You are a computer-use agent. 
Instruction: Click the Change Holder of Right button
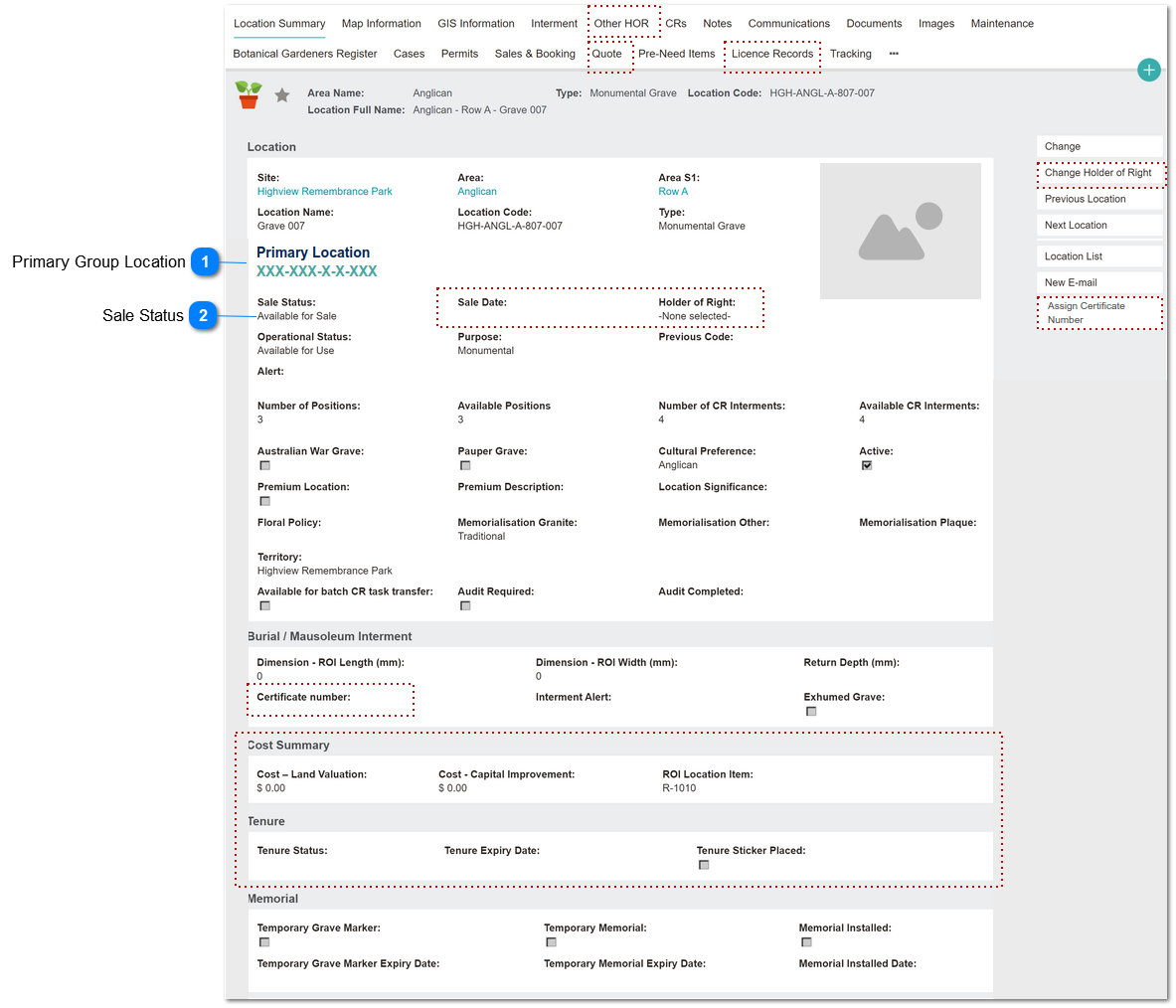(x=1098, y=173)
